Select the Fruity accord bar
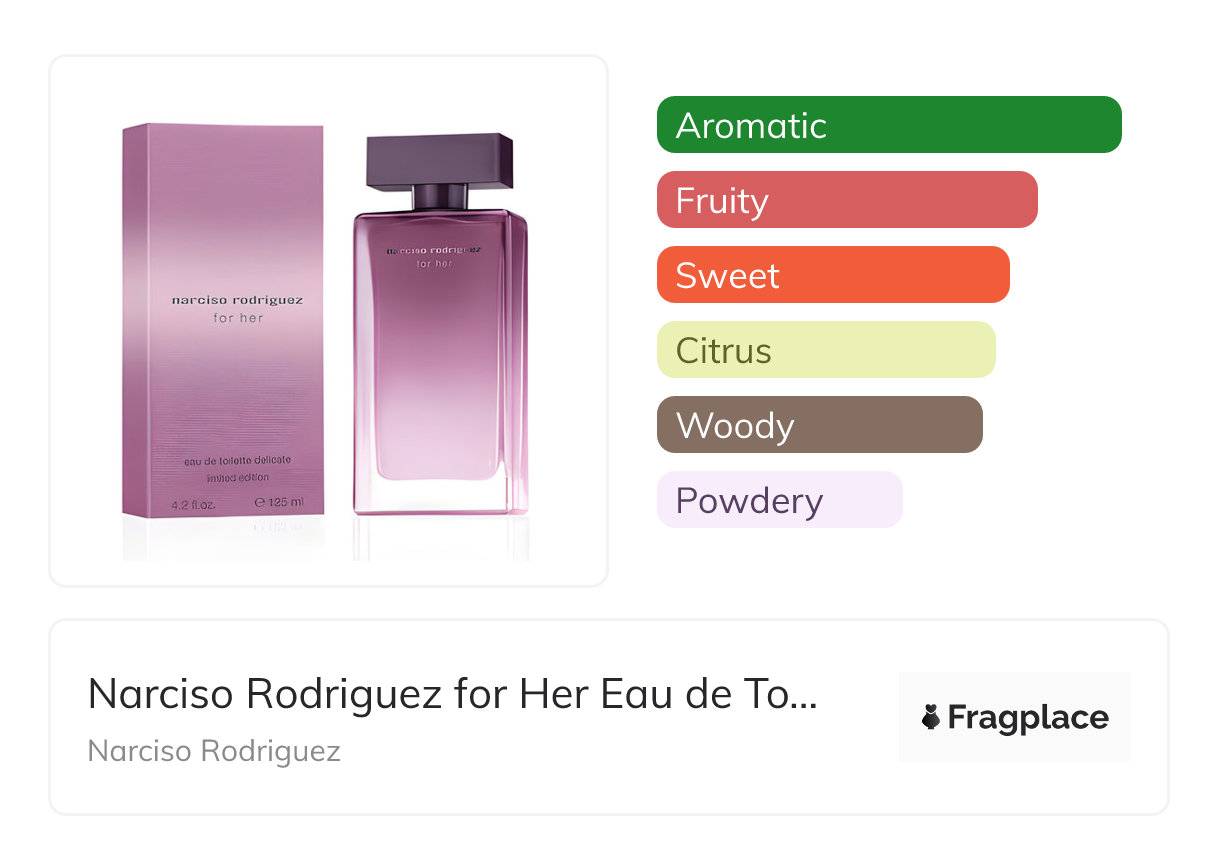Image resolution: width=1218 pixels, height=864 pixels. [x=847, y=200]
